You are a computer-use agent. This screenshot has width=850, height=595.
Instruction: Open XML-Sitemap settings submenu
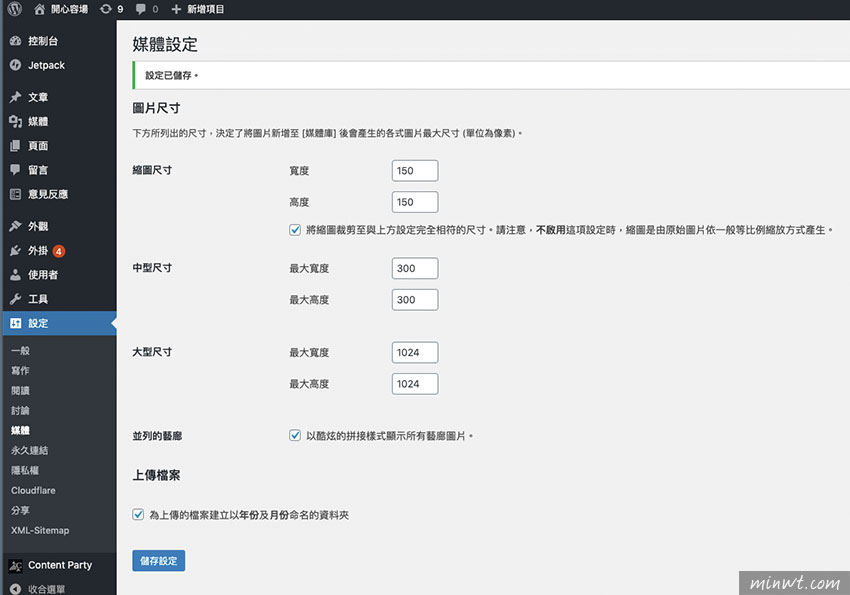[x=40, y=531]
